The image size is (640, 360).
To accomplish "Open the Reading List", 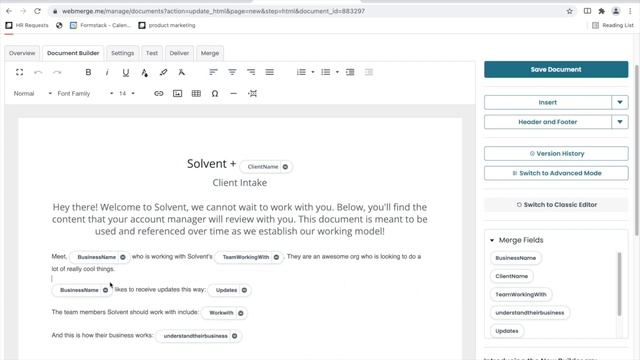I will (613, 25).
